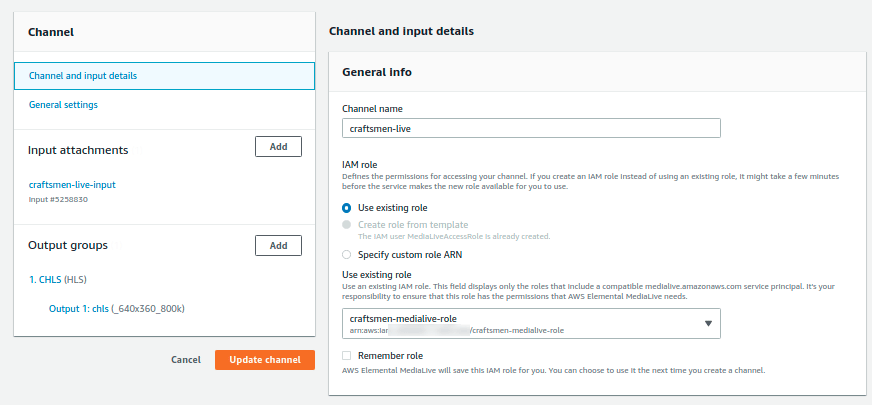Open the IAM role dropdown arrow

pos(708,323)
